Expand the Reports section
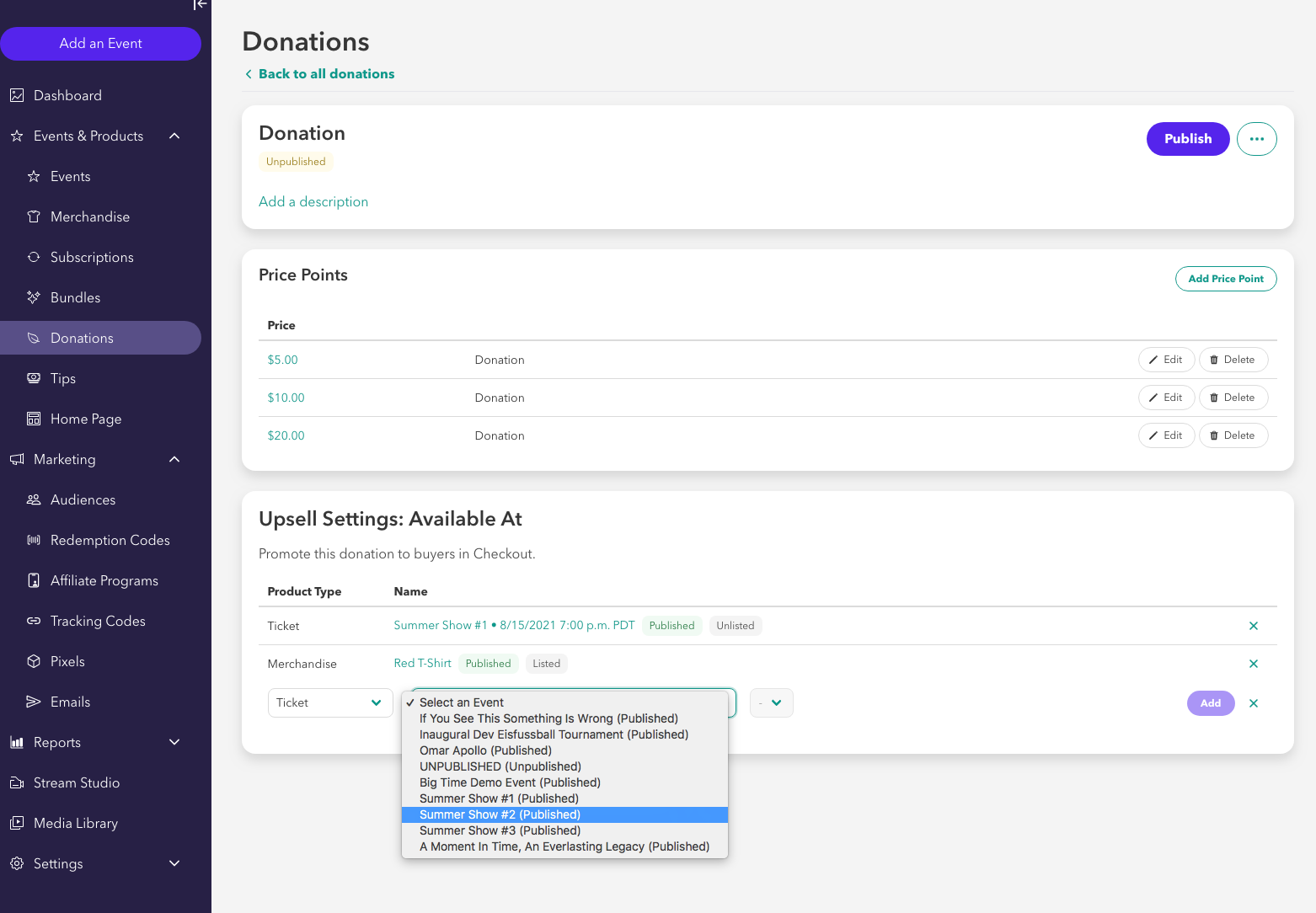The width and height of the screenshot is (1316, 913). pyautogui.click(x=174, y=743)
